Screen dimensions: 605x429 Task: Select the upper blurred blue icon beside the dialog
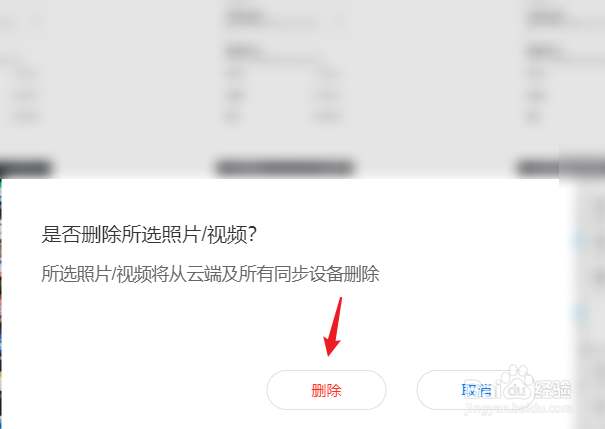click(x=580, y=241)
